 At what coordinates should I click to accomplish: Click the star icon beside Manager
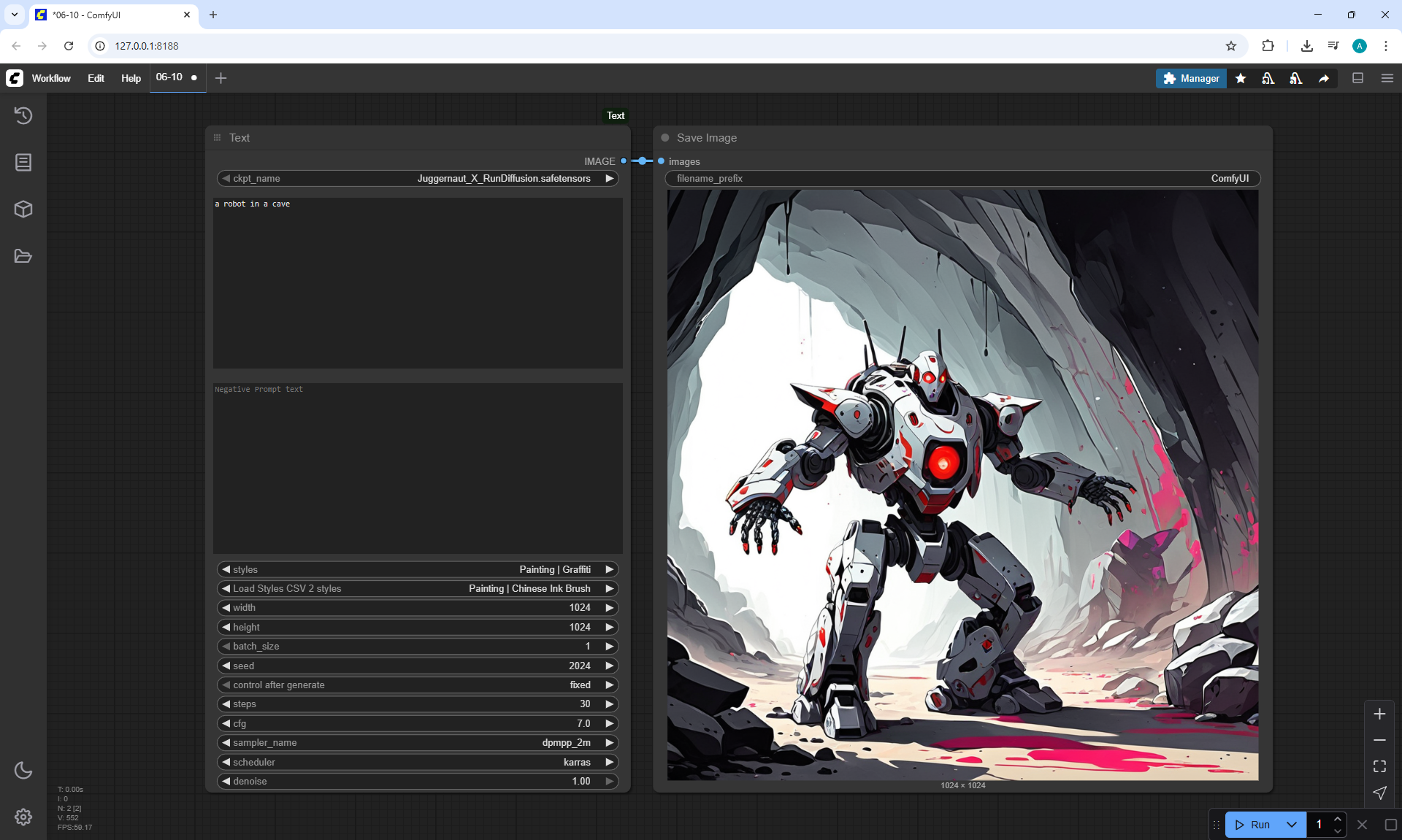pyautogui.click(x=1241, y=78)
